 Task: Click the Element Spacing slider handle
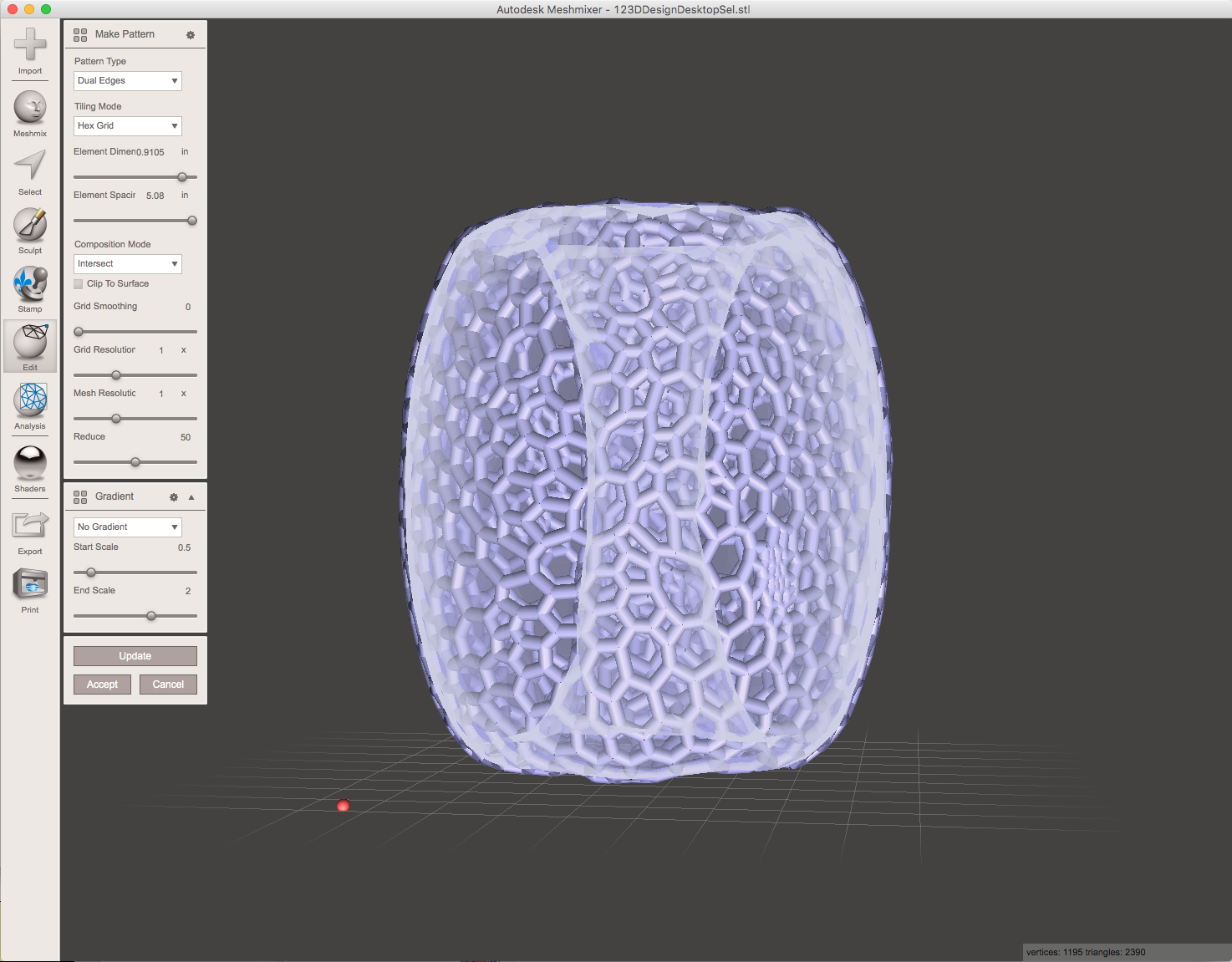tap(192, 221)
